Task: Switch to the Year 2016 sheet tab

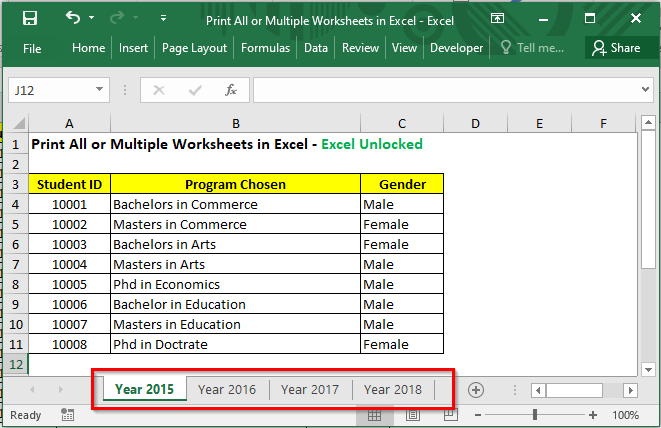Action: click(x=227, y=389)
